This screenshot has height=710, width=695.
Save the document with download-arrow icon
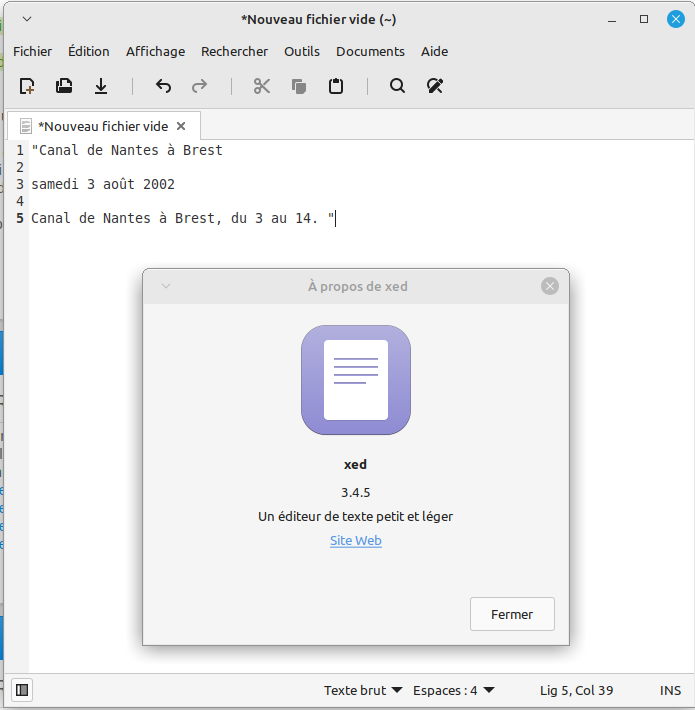coord(101,86)
